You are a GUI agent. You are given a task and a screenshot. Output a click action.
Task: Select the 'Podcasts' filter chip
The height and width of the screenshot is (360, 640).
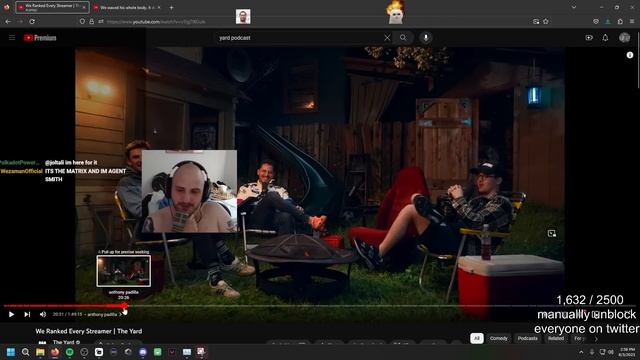[527, 338]
